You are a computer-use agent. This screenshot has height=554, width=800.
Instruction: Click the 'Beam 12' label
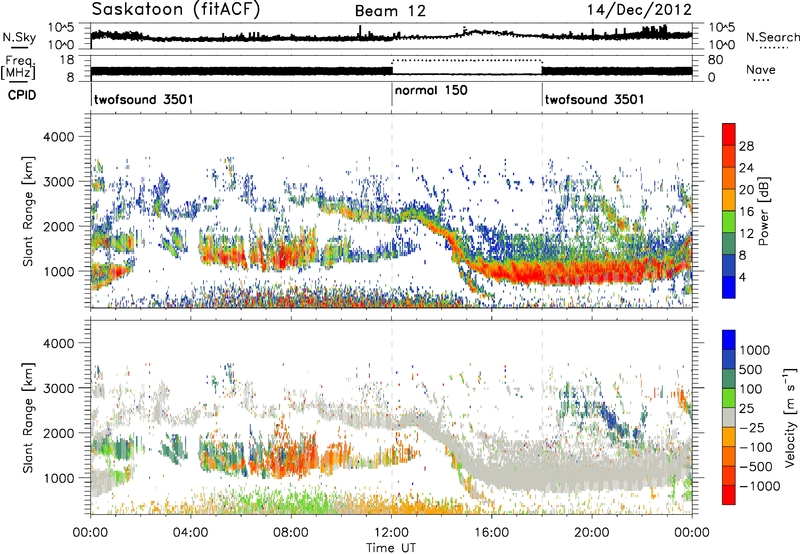390,11
